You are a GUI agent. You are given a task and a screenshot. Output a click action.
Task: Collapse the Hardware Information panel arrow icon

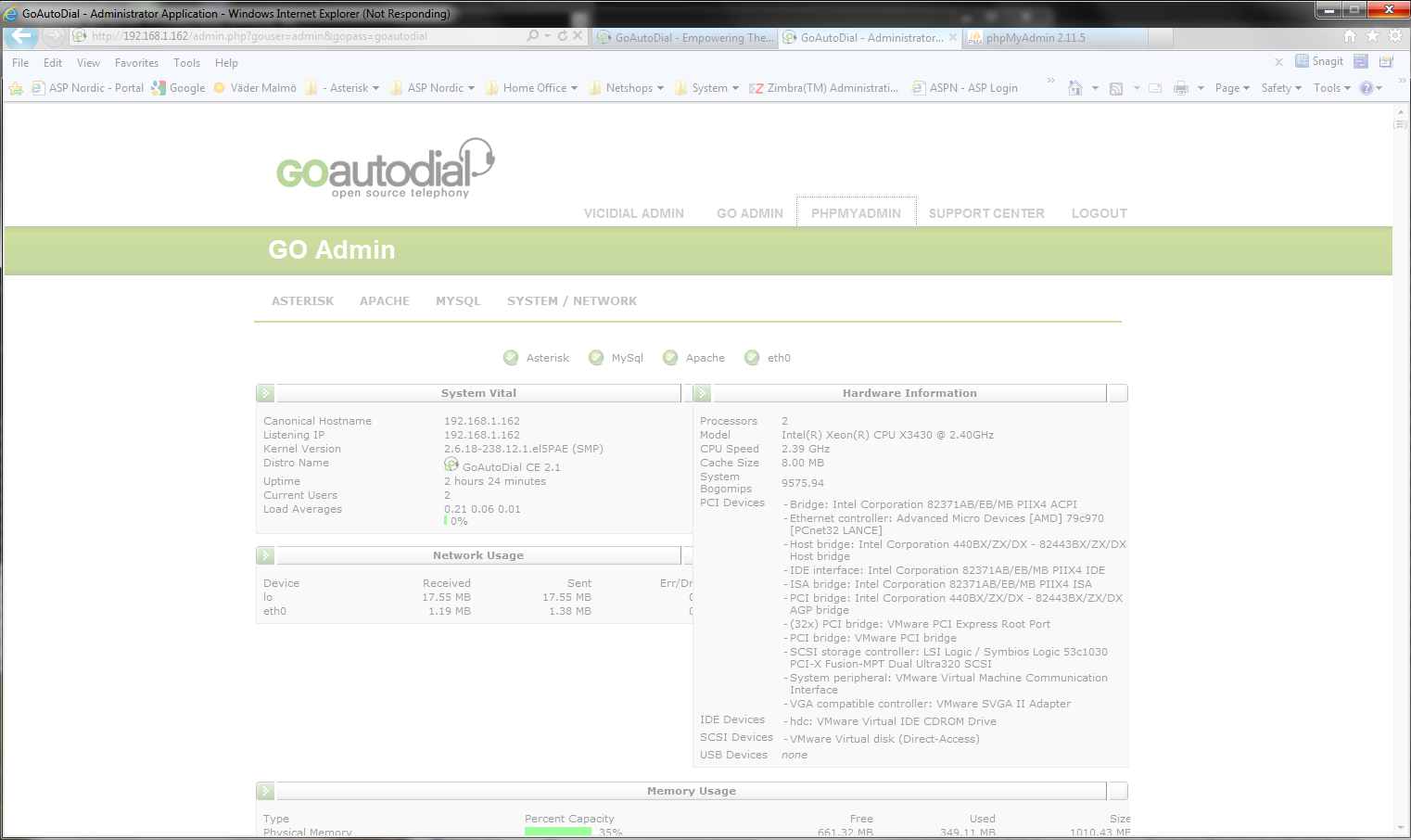point(702,393)
